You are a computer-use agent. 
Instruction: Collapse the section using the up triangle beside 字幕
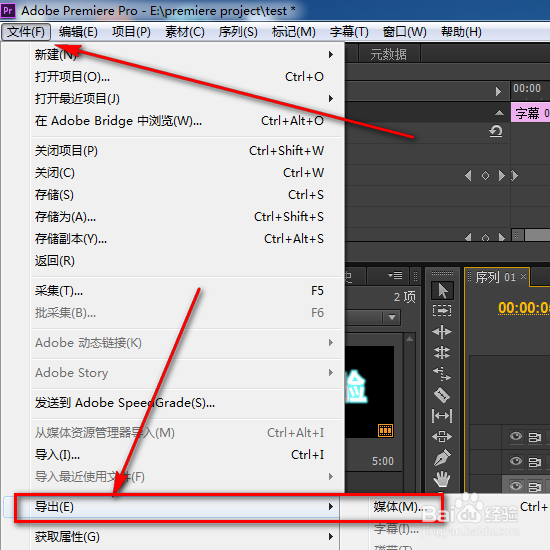499,113
